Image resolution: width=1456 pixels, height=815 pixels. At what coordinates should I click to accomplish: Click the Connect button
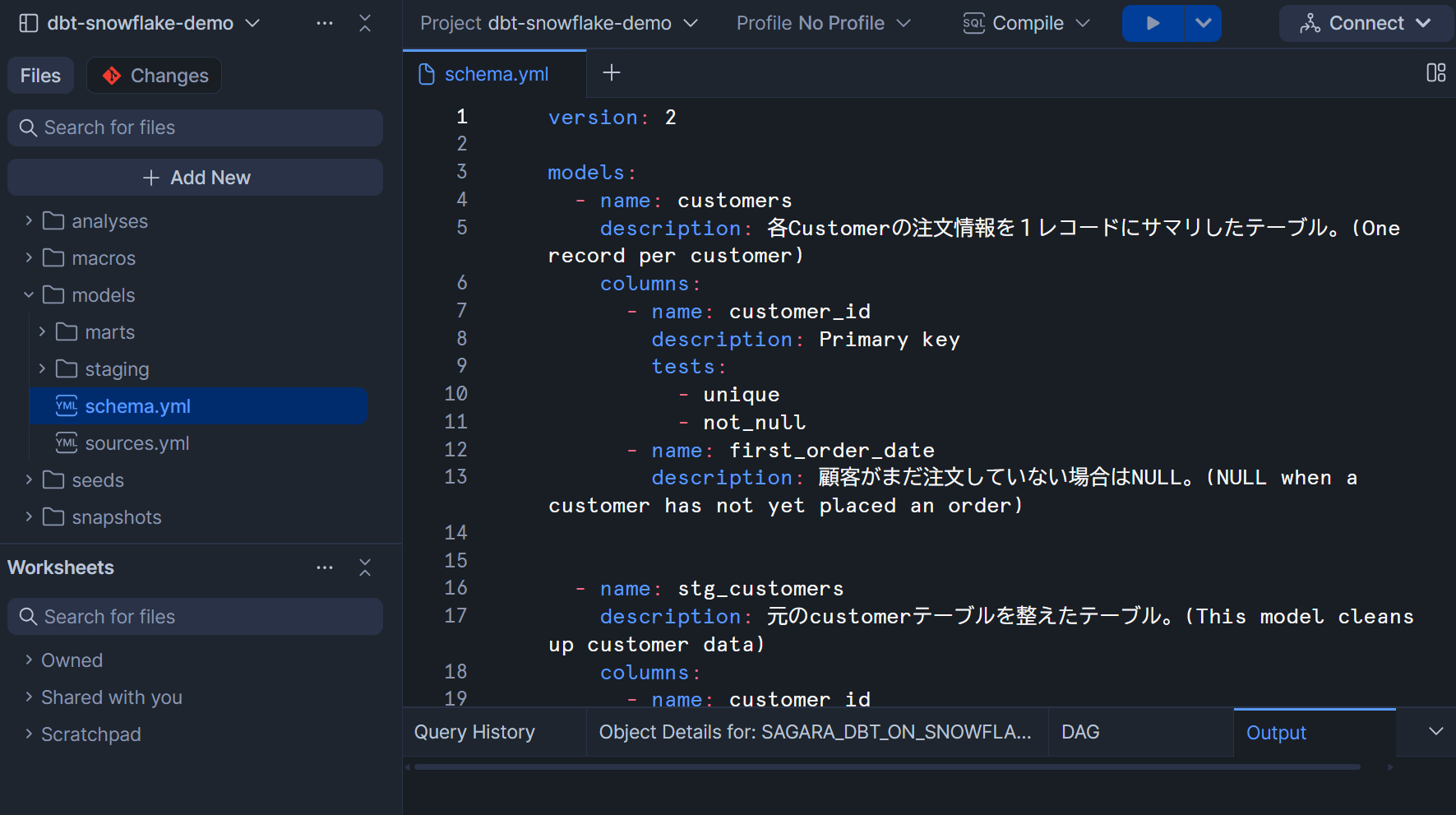1366,23
